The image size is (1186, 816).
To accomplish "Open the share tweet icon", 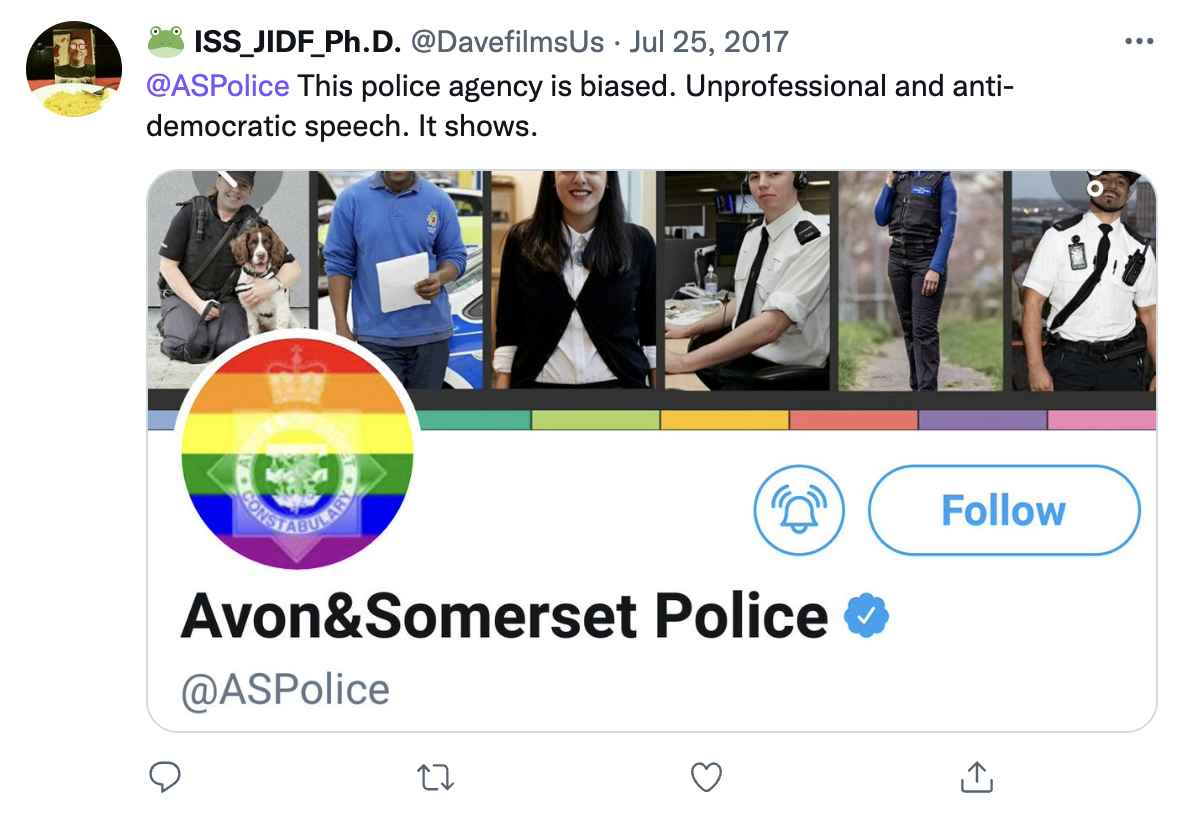I will point(976,776).
